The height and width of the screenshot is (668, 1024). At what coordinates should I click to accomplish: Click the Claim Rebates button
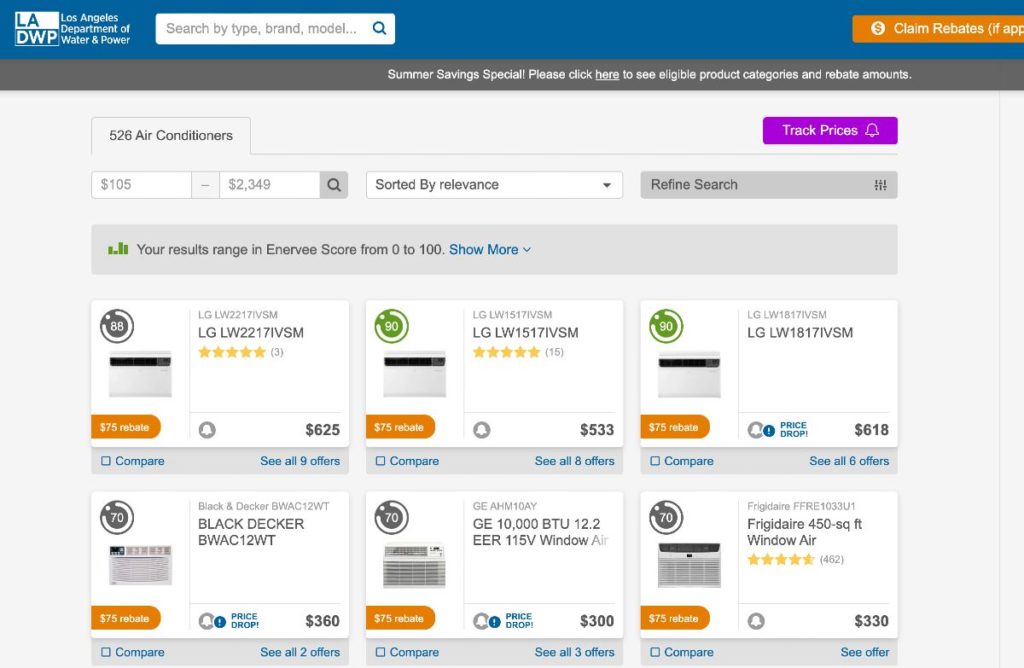click(x=938, y=29)
